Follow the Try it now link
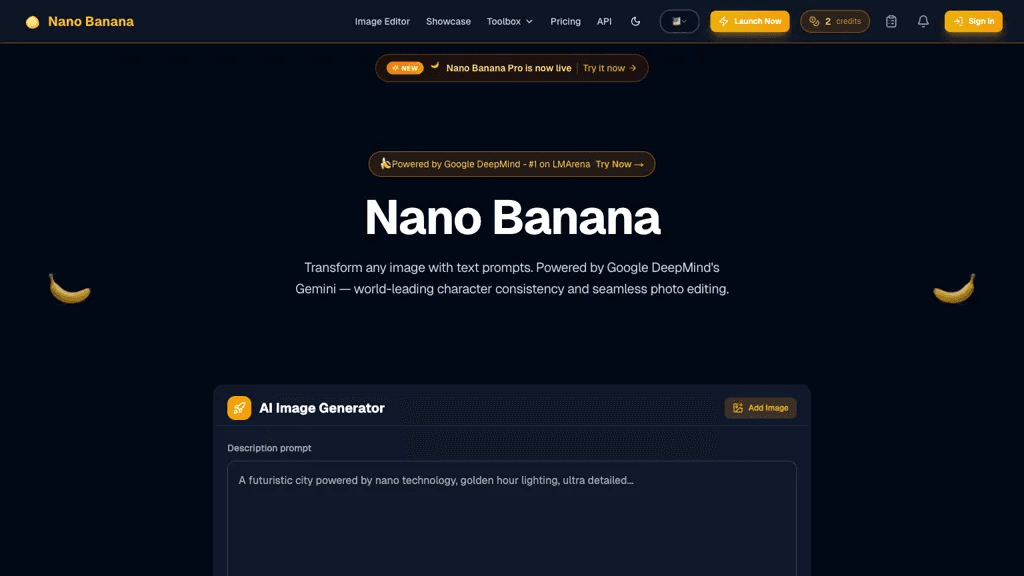The height and width of the screenshot is (576, 1024). tap(609, 68)
